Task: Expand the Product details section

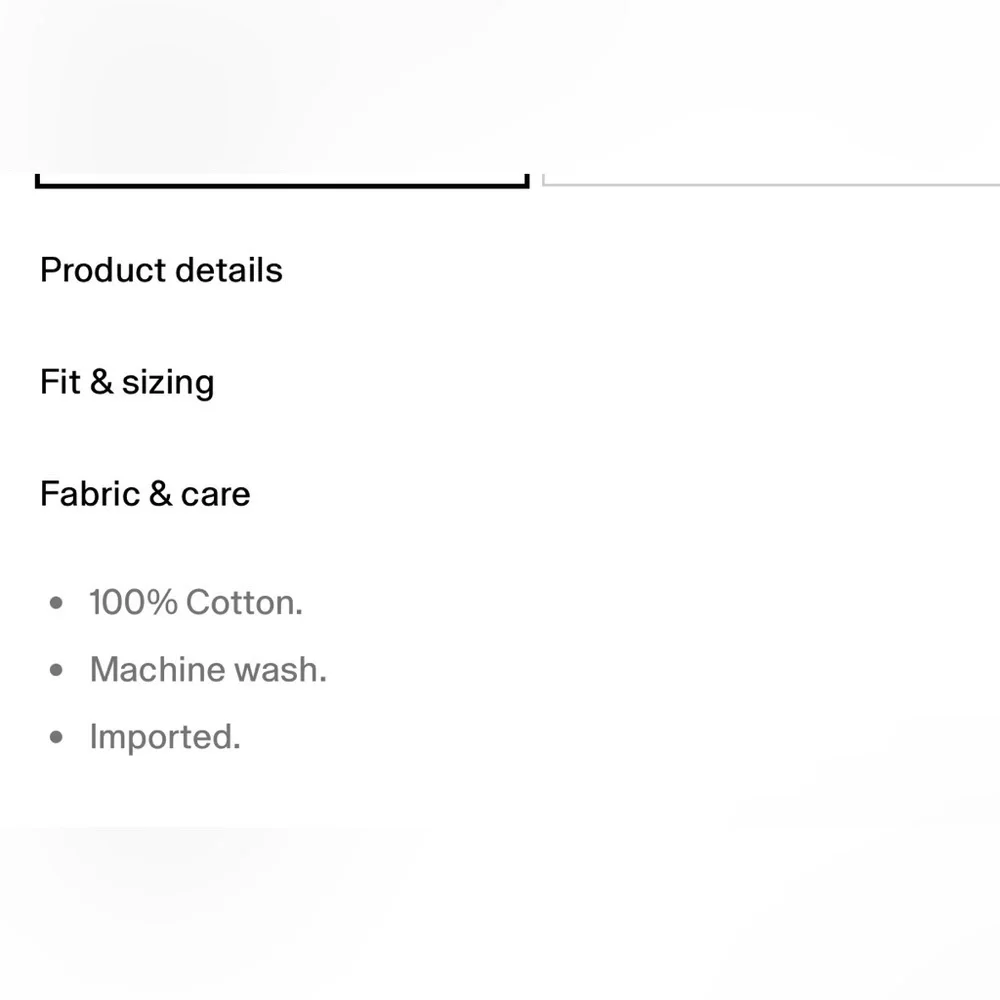Action: pos(161,270)
